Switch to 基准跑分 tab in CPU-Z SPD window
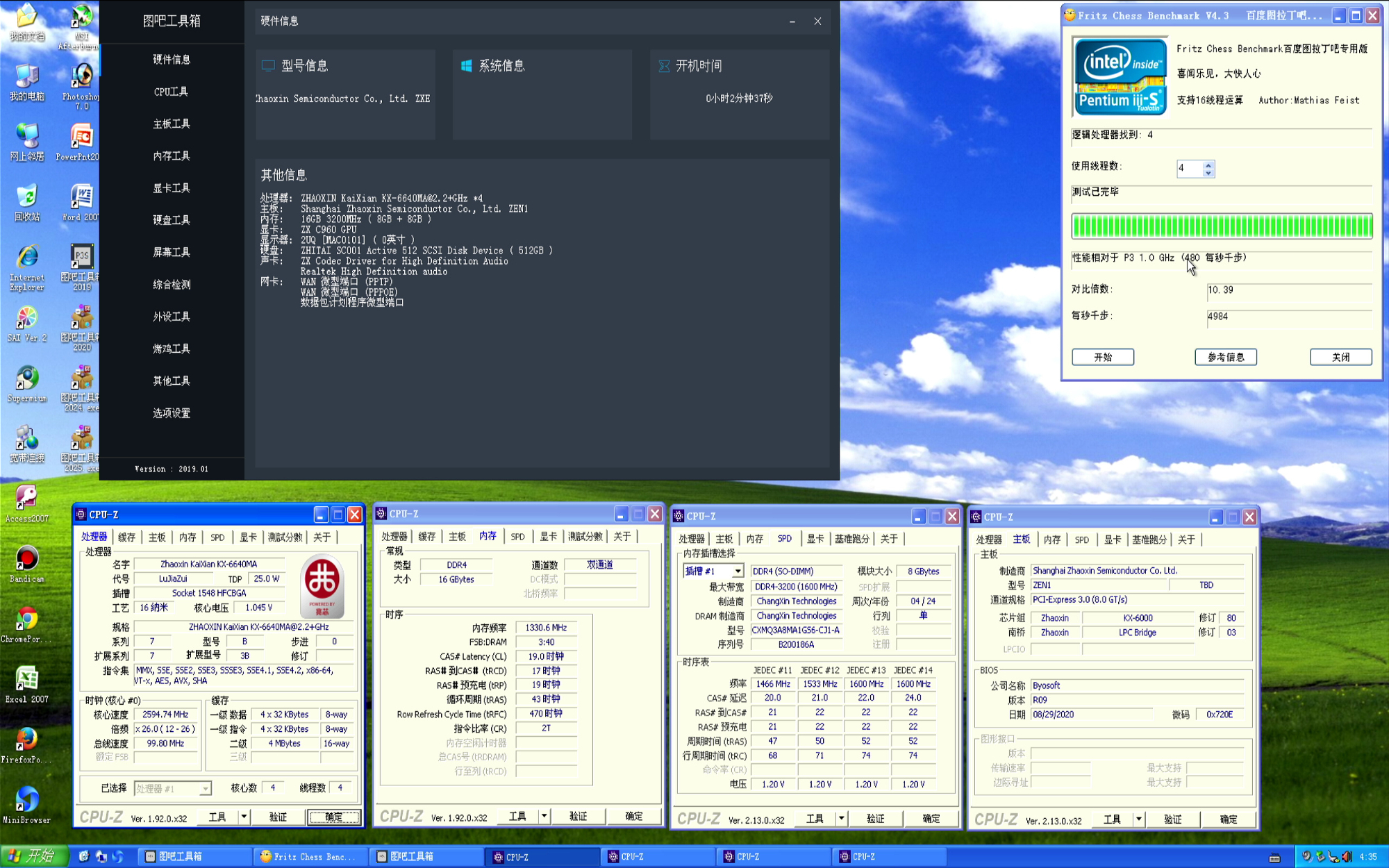The width and height of the screenshot is (1389, 868). pos(851,539)
